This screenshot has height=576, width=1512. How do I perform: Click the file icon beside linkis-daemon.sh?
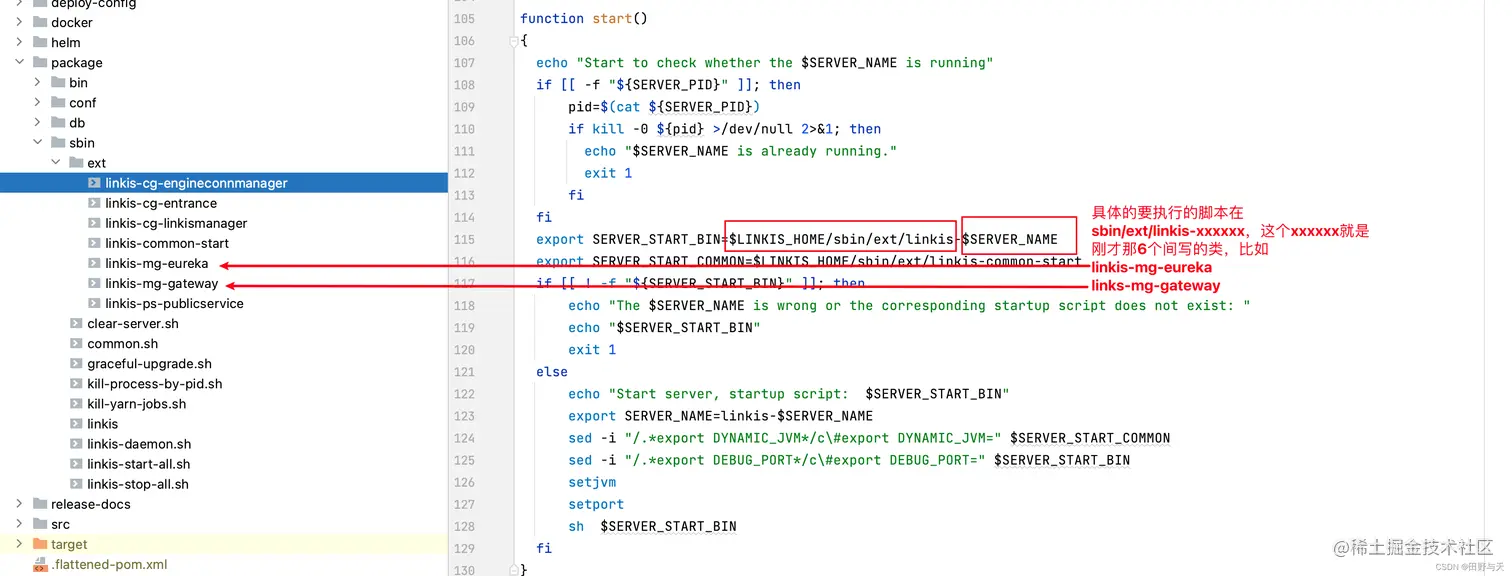tap(76, 444)
